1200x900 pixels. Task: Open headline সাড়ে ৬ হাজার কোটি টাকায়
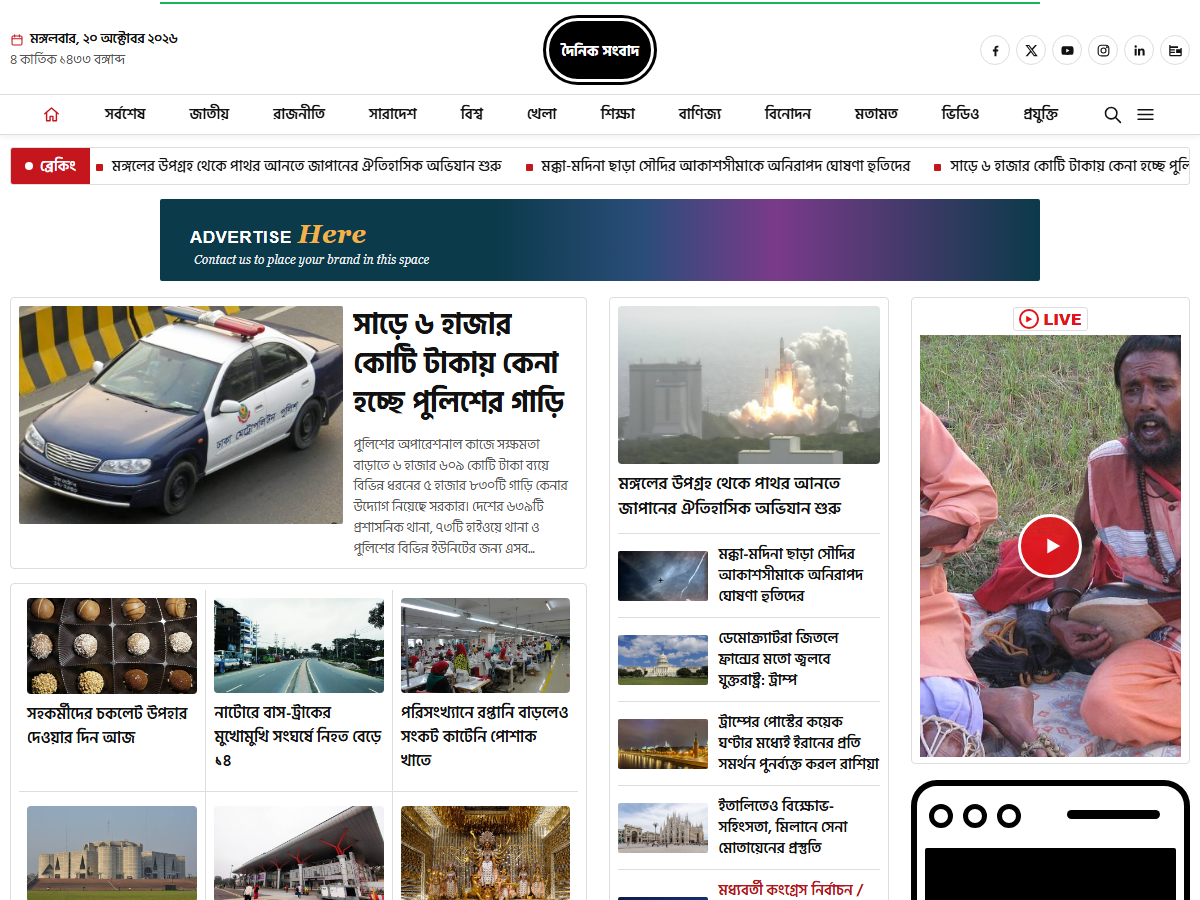coord(459,363)
